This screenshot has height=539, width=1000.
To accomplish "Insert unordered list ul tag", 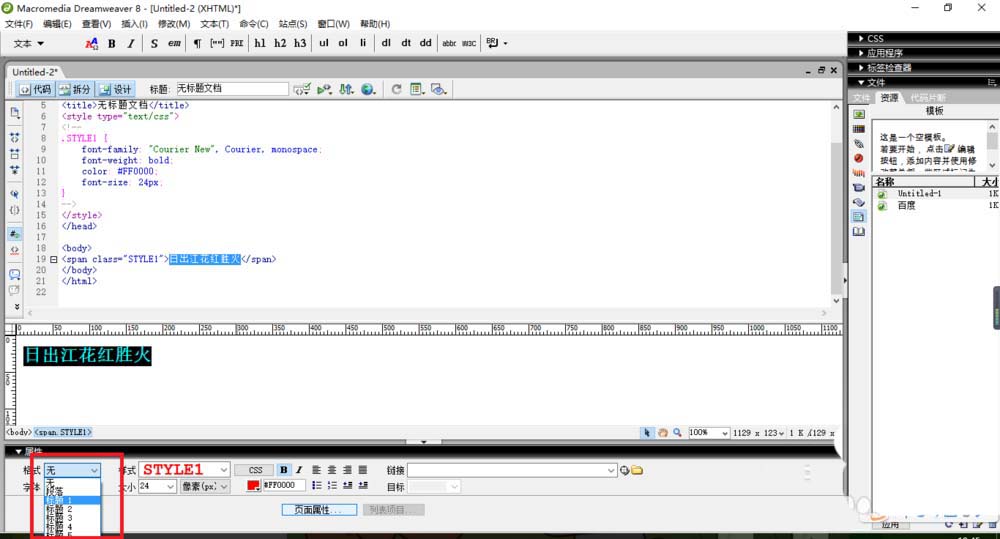I will tap(323, 43).
